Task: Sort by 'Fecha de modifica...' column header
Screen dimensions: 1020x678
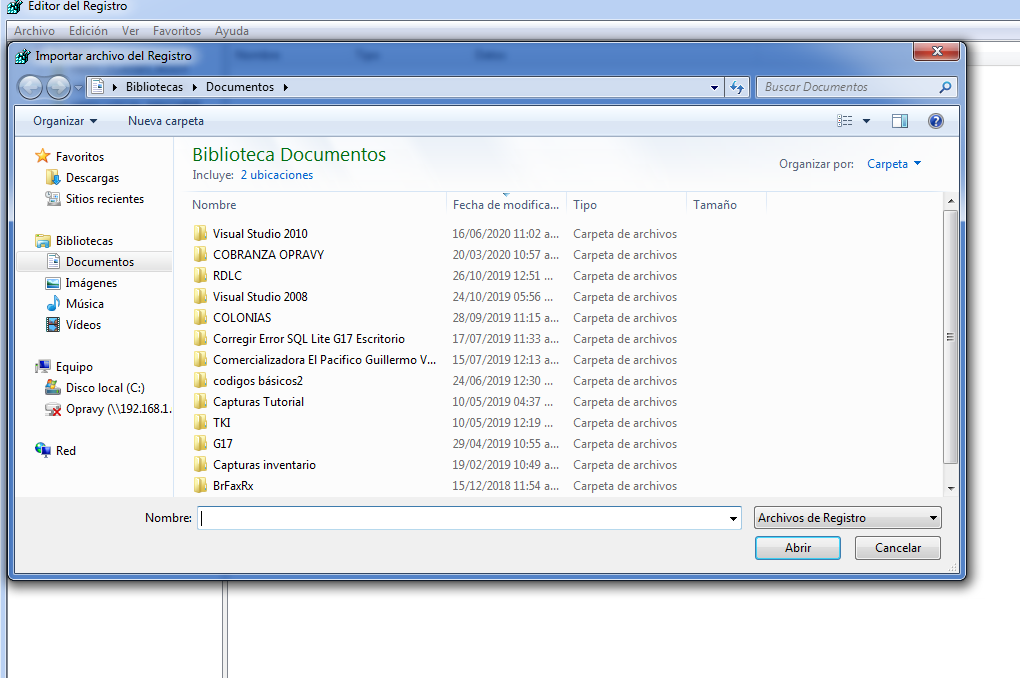Action: 506,205
